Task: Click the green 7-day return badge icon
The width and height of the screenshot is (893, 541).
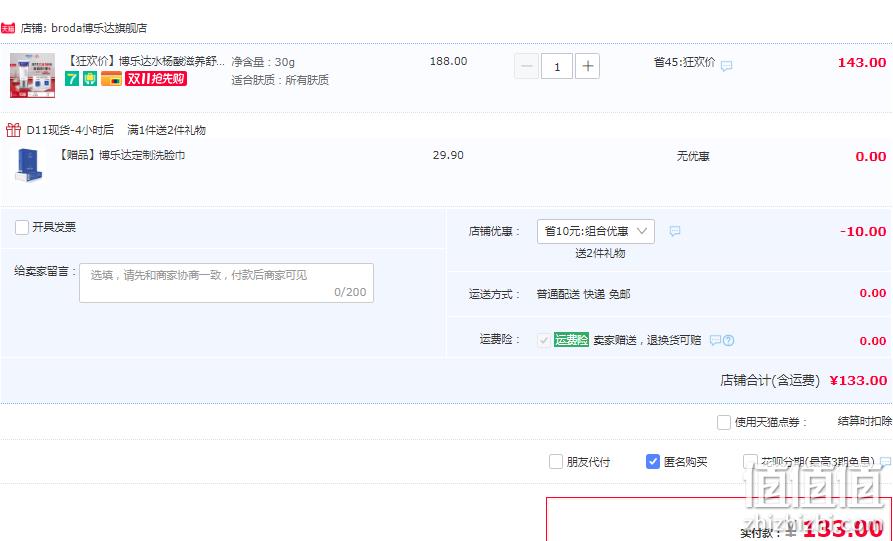Action: coord(72,79)
